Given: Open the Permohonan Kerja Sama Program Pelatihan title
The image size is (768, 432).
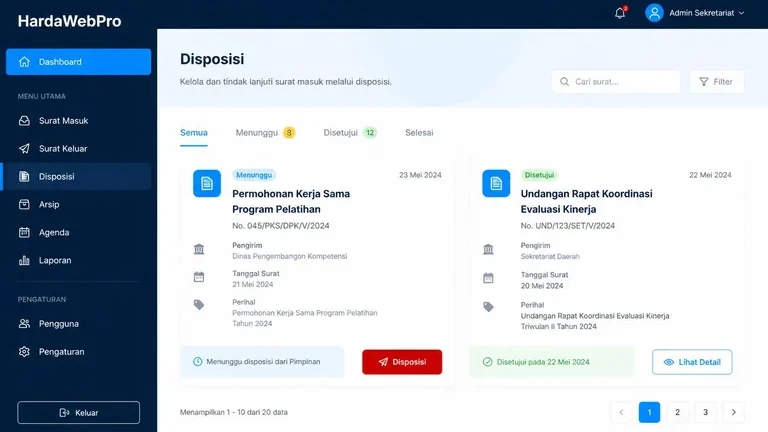Looking at the screenshot, I should [291, 201].
